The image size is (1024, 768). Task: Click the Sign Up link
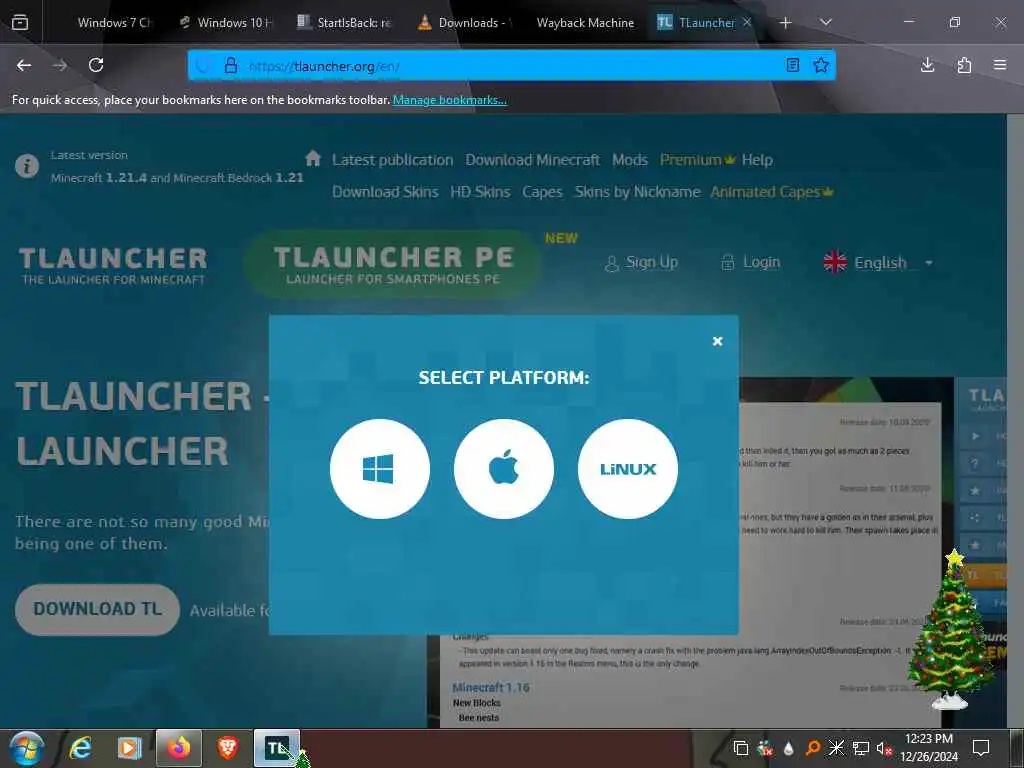(x=641, y=263)
